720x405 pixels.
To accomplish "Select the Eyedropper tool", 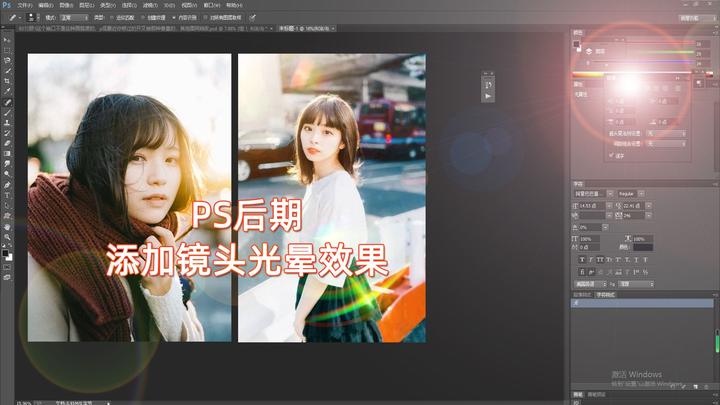I will tap(7, 91).
